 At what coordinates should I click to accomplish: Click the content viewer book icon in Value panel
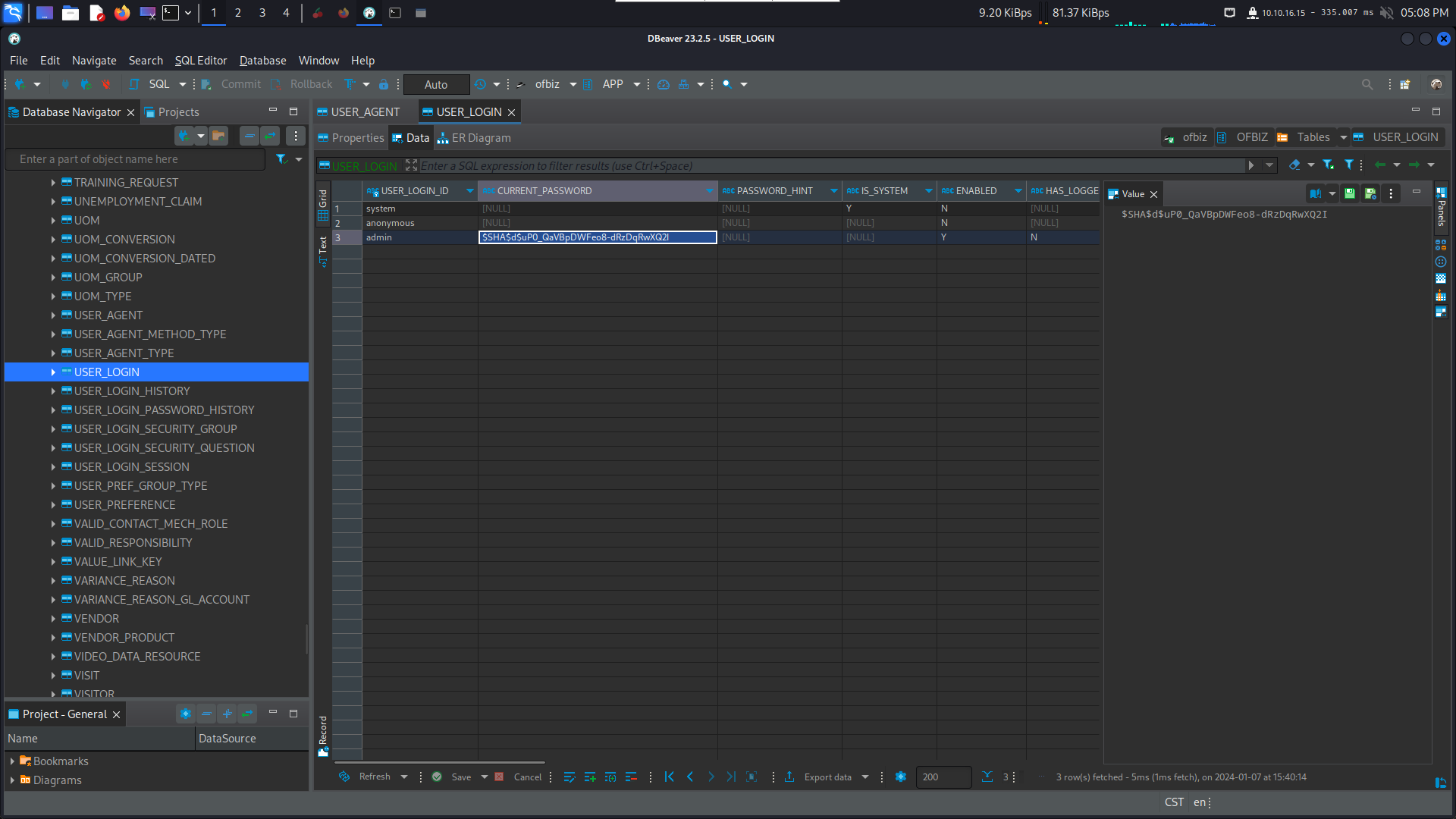pos(1316,193)
